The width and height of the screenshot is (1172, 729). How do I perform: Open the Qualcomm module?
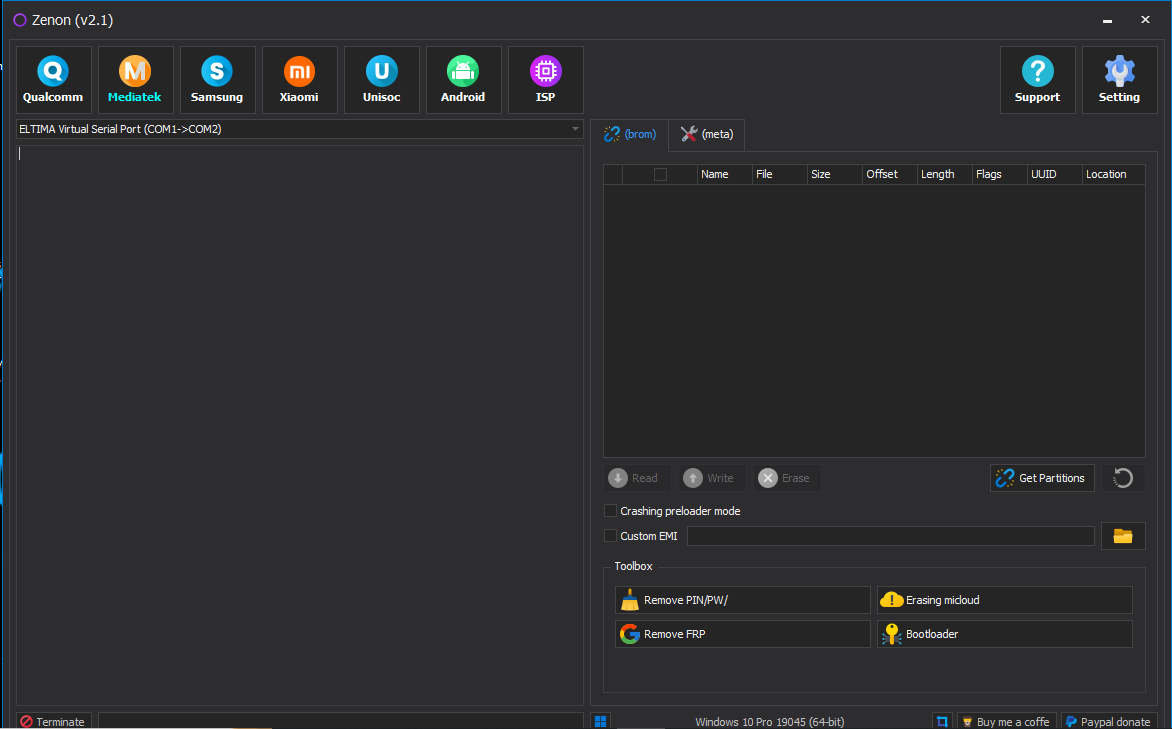(x=54, y=80)
